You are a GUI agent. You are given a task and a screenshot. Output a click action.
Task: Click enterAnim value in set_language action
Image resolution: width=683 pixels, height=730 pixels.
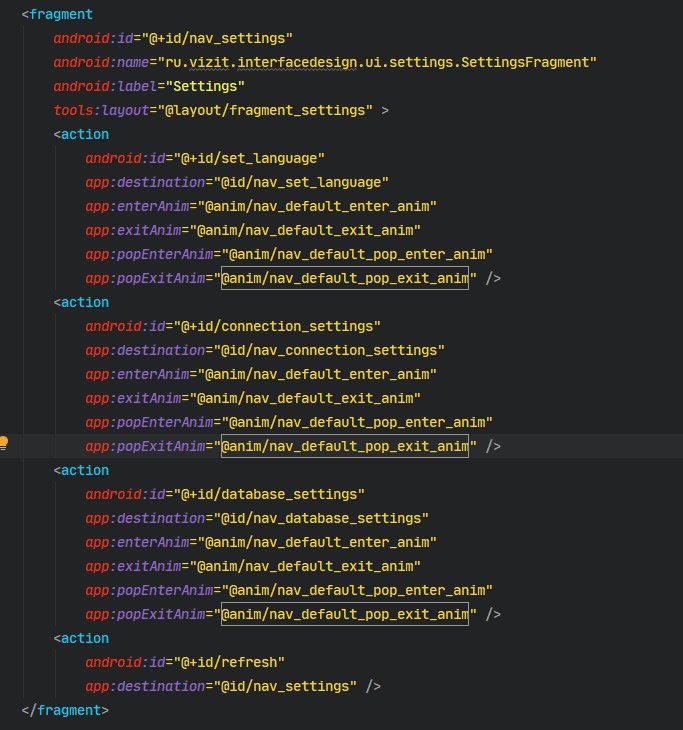click(x=317, y=206)
